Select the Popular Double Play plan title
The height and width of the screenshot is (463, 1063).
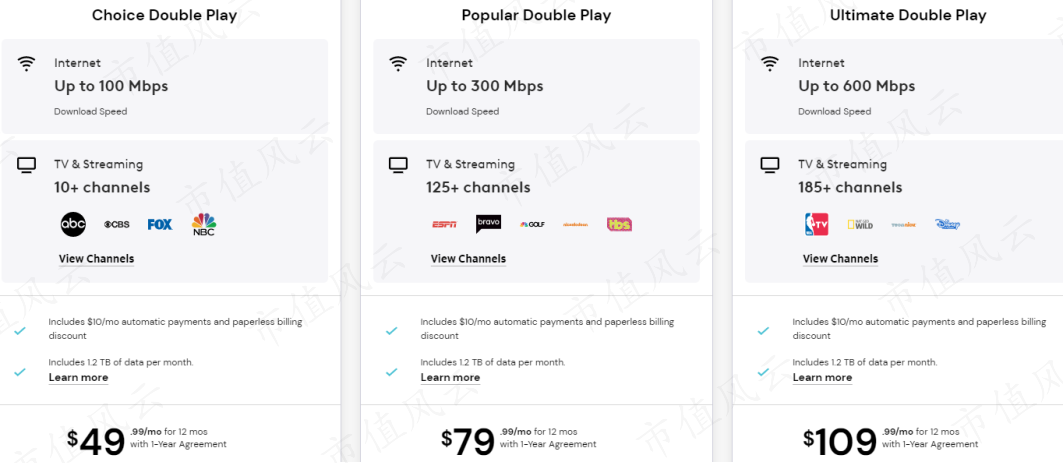tap(536, 15)
